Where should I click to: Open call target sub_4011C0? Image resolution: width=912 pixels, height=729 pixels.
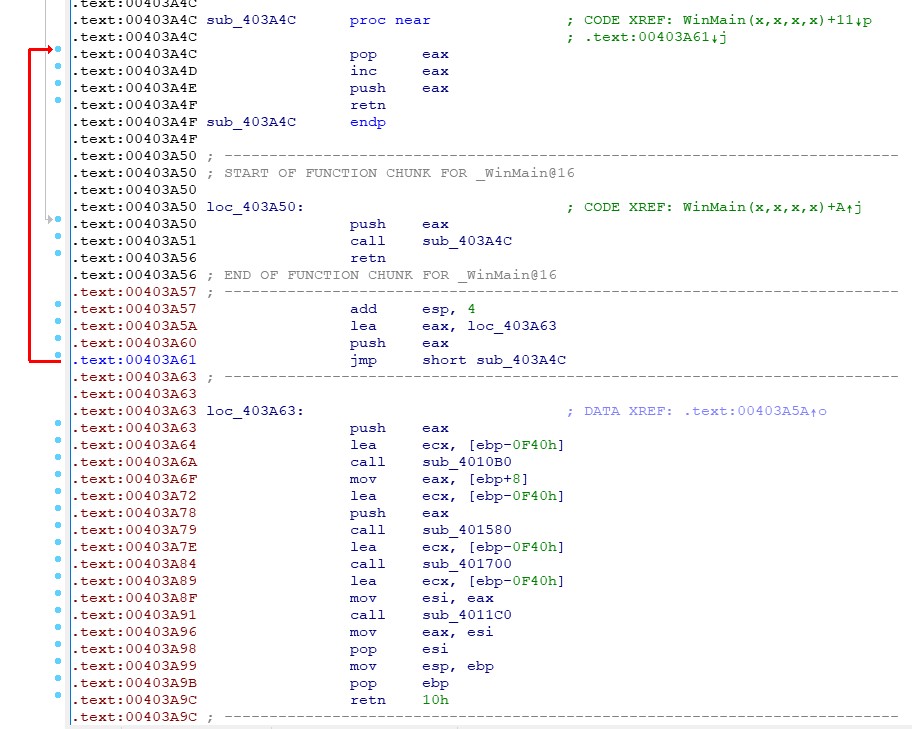click(x=467, y=615)
